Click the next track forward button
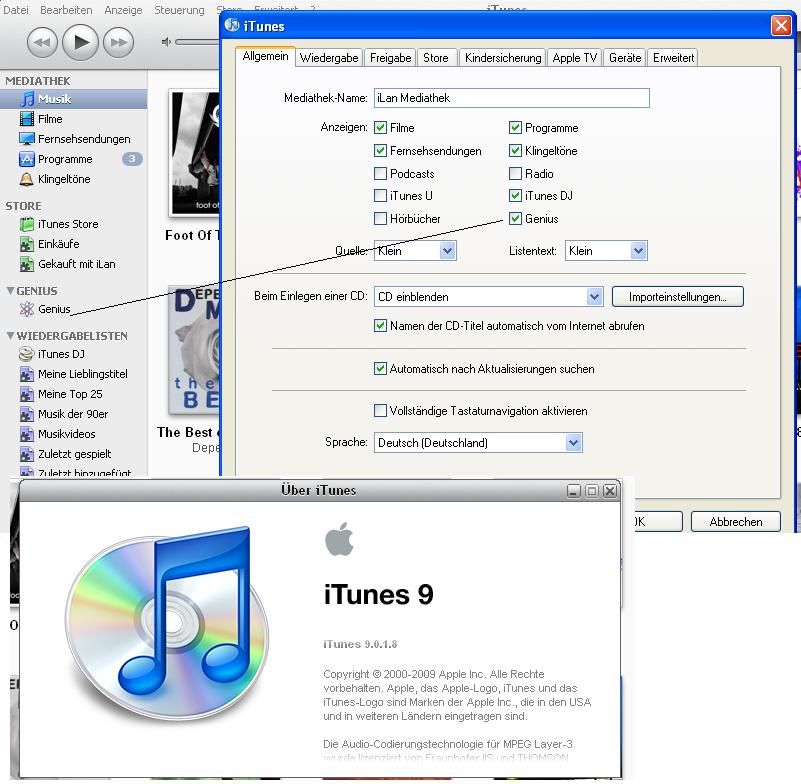The height and width of the screenshot is (784, 801). click(x=119, y=42)
